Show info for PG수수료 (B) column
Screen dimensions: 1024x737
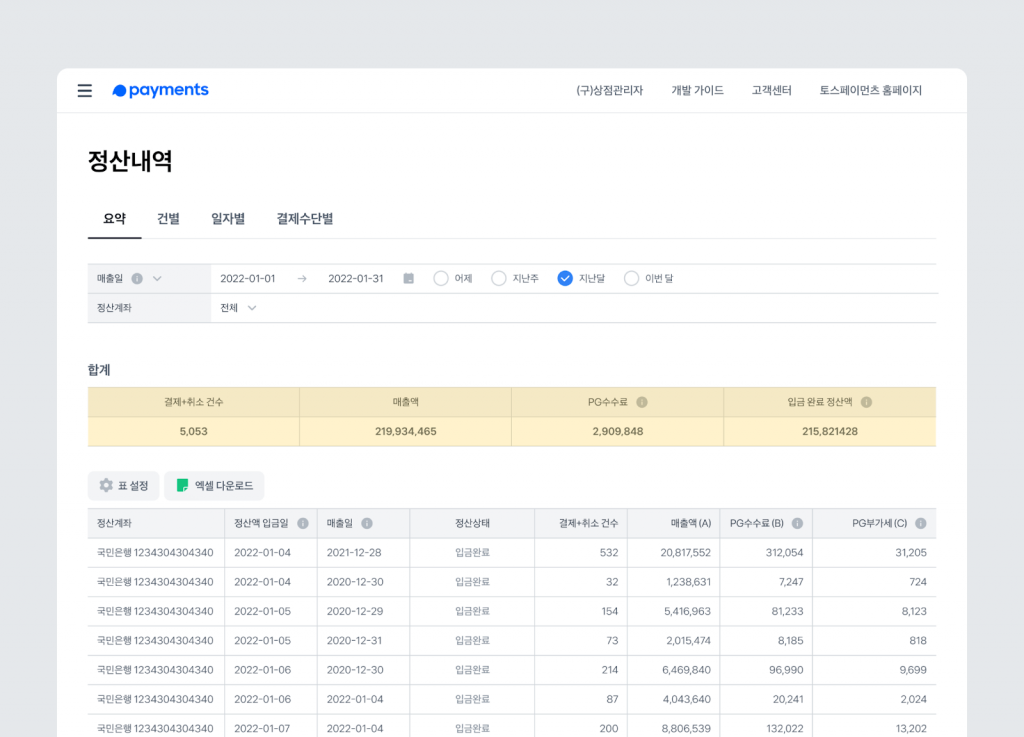tap(797, 524)
